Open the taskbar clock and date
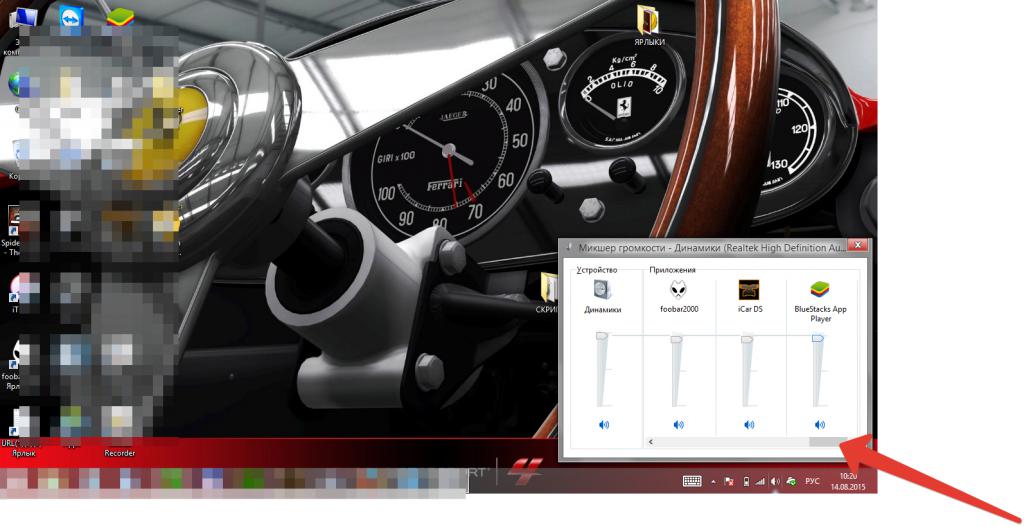Image resolution: width=1024 pixels, height=527 pixels. (x=848, y=481)
